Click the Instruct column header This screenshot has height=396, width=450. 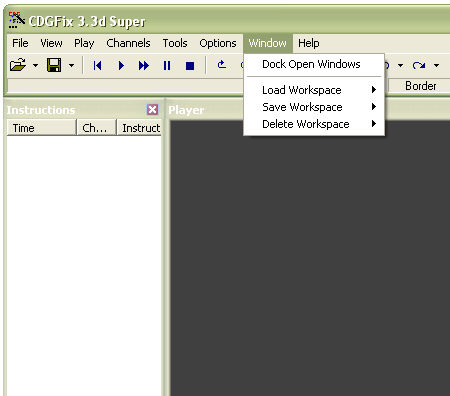click(139, 128)
